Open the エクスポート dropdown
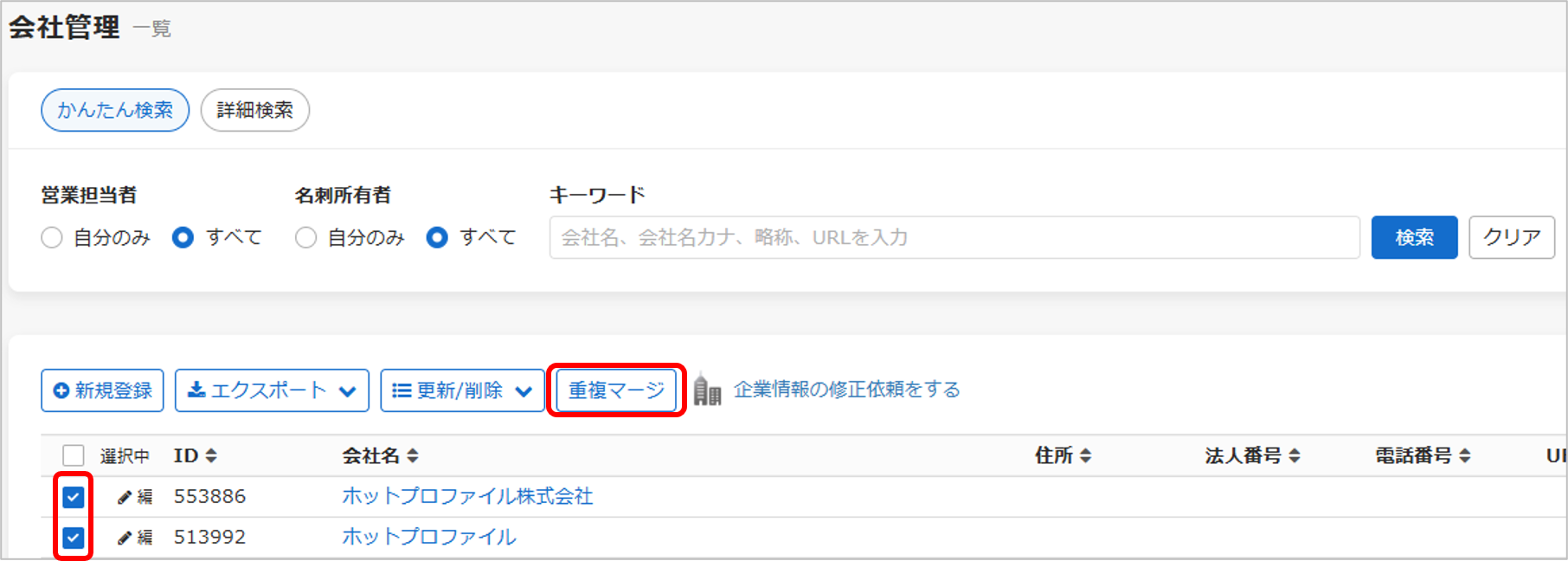1568x561 pixels. 272,390
